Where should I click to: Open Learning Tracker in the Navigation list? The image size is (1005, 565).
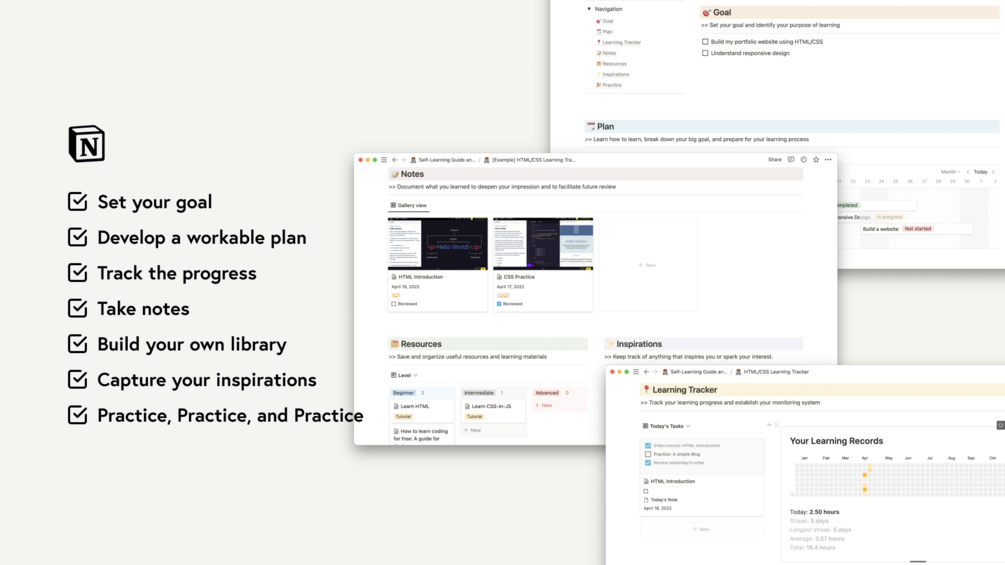tap(619, 42)
